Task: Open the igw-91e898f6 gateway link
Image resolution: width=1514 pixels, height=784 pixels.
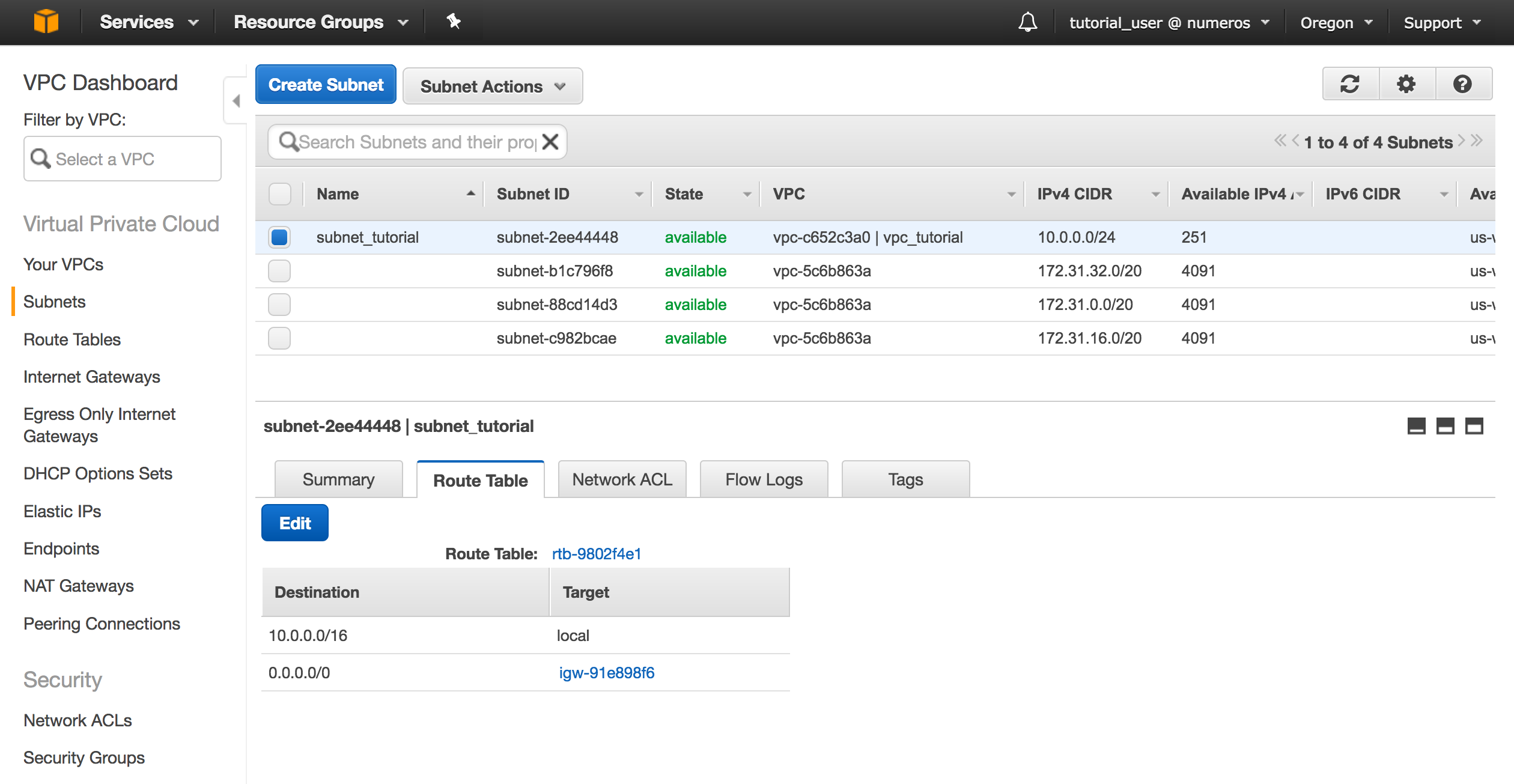Action: point(606,673)
